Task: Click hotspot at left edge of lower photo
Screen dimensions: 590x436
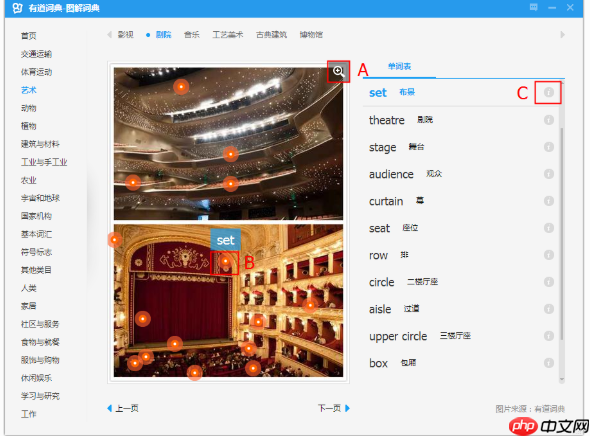Action: click(x=114, y=239)
